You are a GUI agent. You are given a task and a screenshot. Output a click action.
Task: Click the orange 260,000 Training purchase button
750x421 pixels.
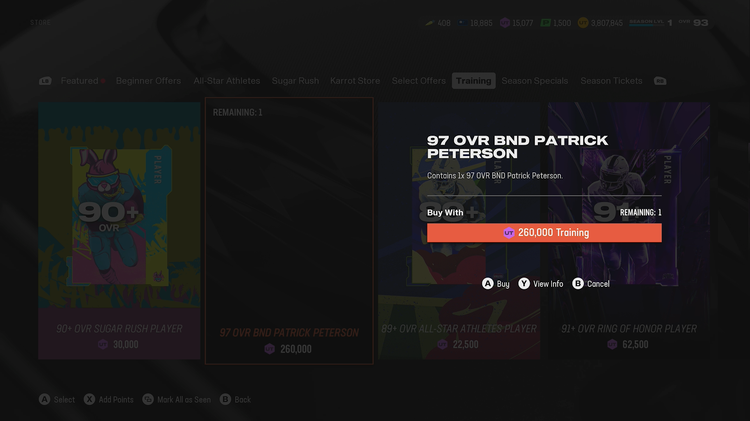544,232
